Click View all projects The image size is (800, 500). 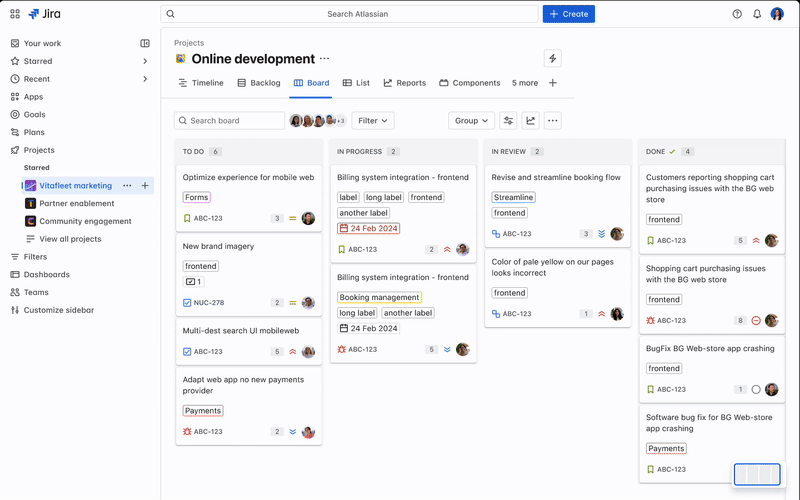click(70, 239)
